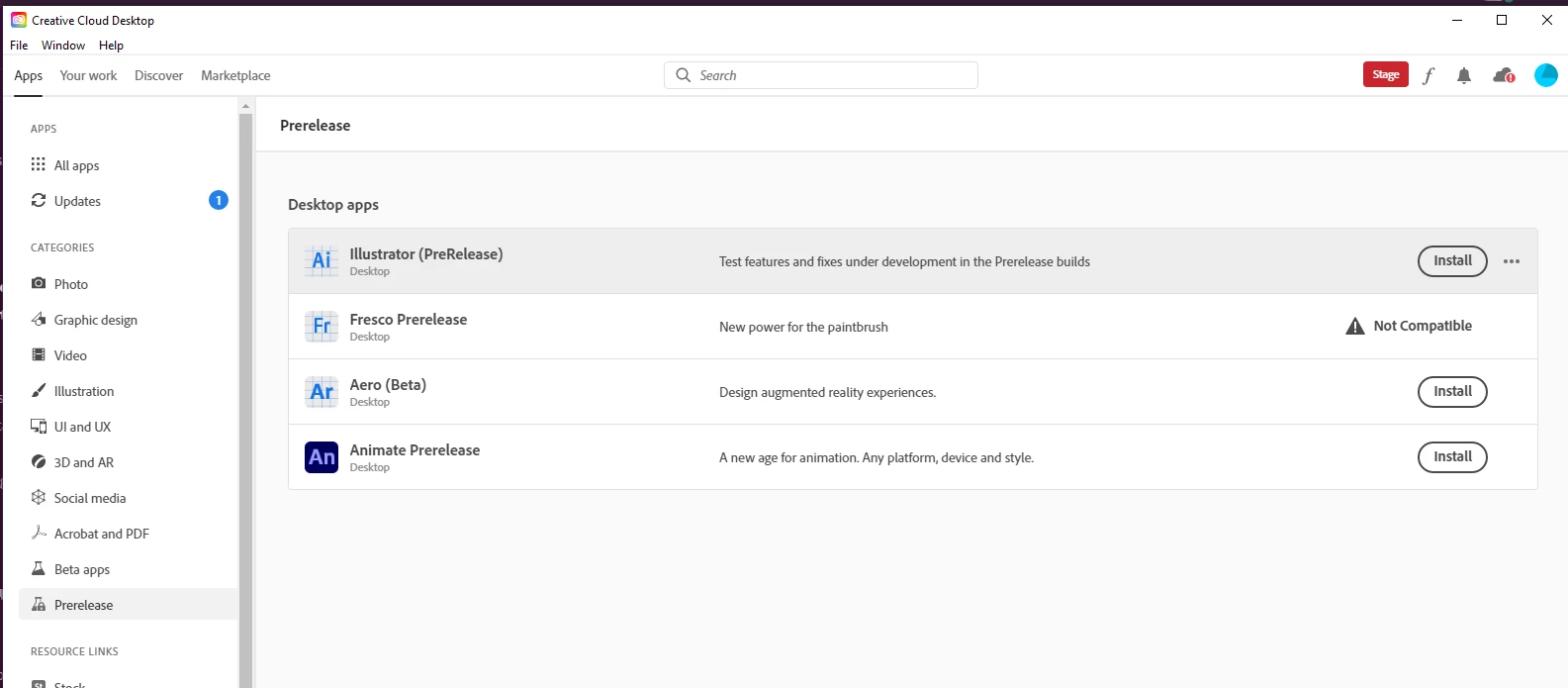Switch to the Marketplace tab
This screenshot has width=1568, height=688.
[x=235, y=75]
